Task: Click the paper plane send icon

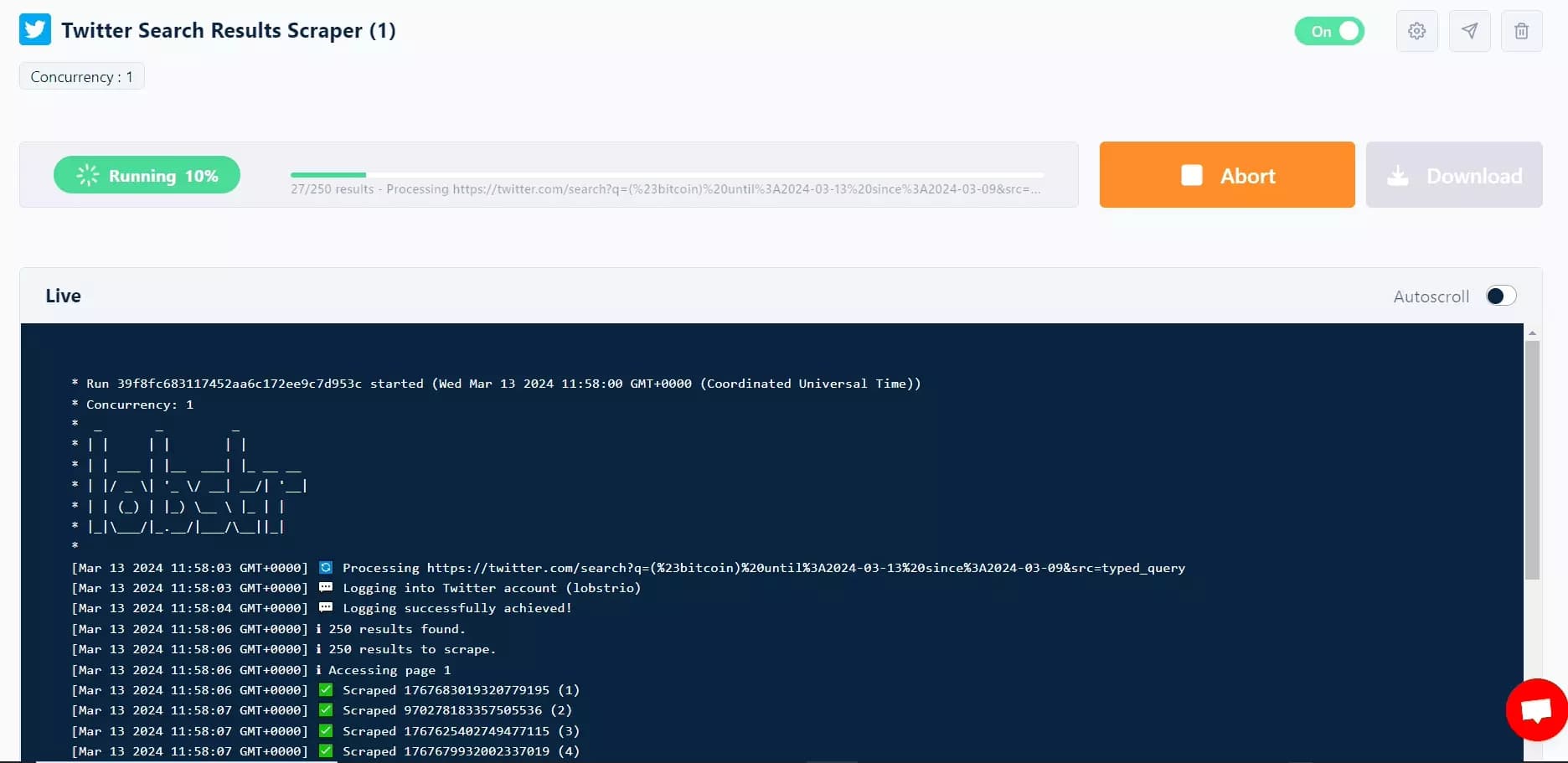Action: [1469, 31]
